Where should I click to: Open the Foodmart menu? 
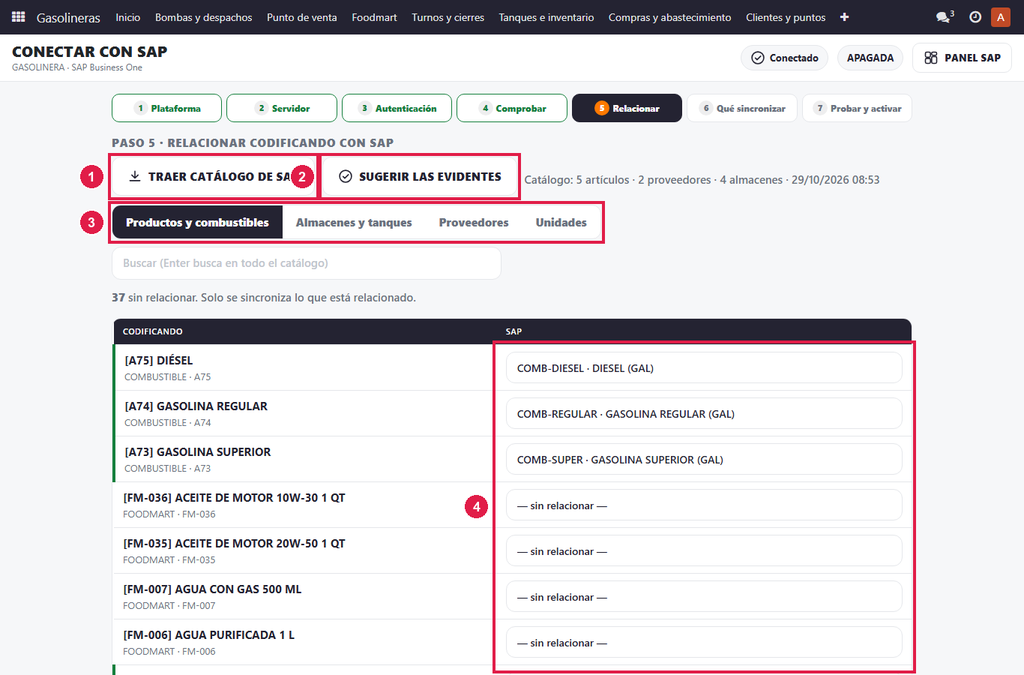[374, 18]
